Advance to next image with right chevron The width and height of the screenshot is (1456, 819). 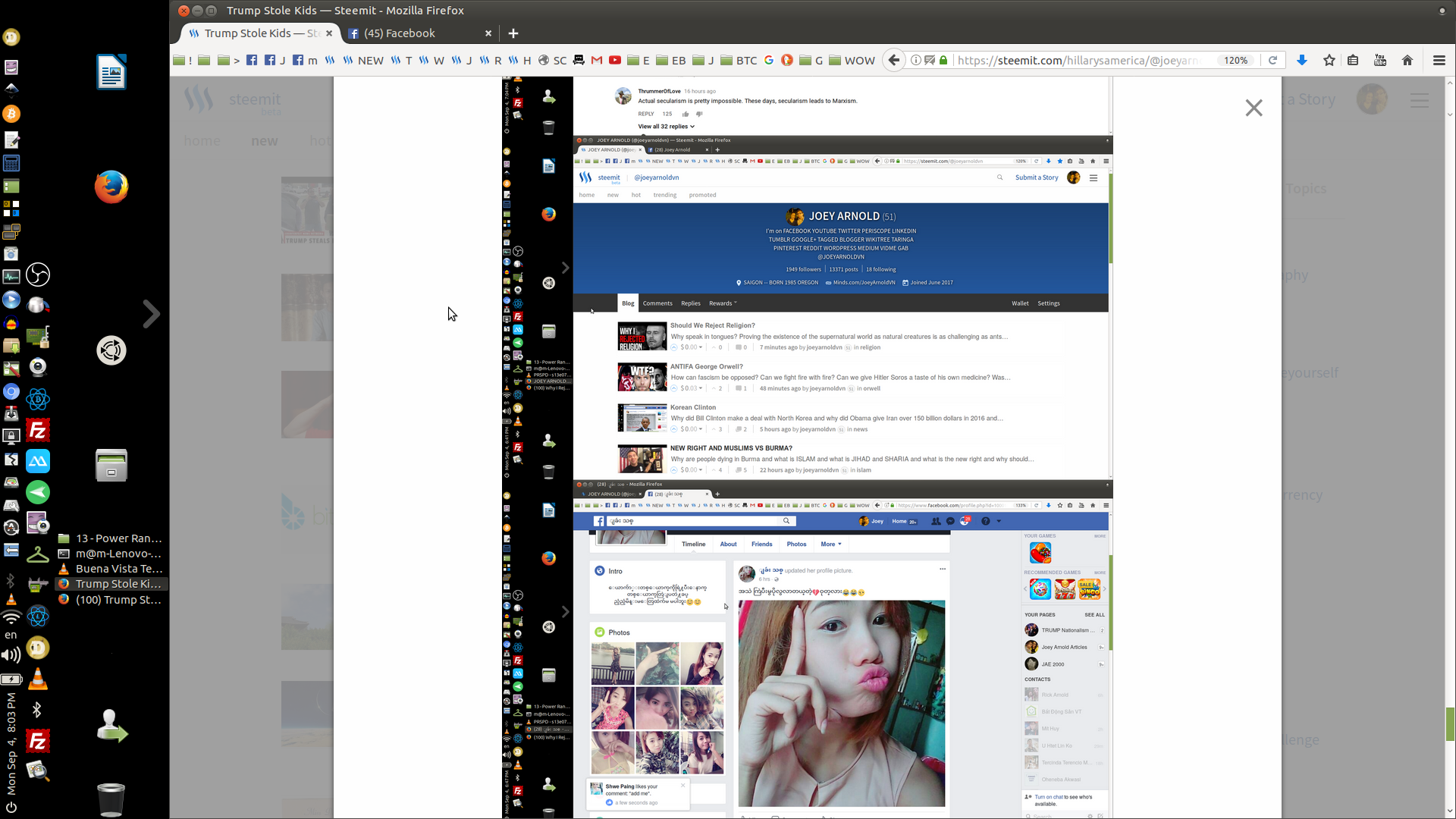coord(151,314)
